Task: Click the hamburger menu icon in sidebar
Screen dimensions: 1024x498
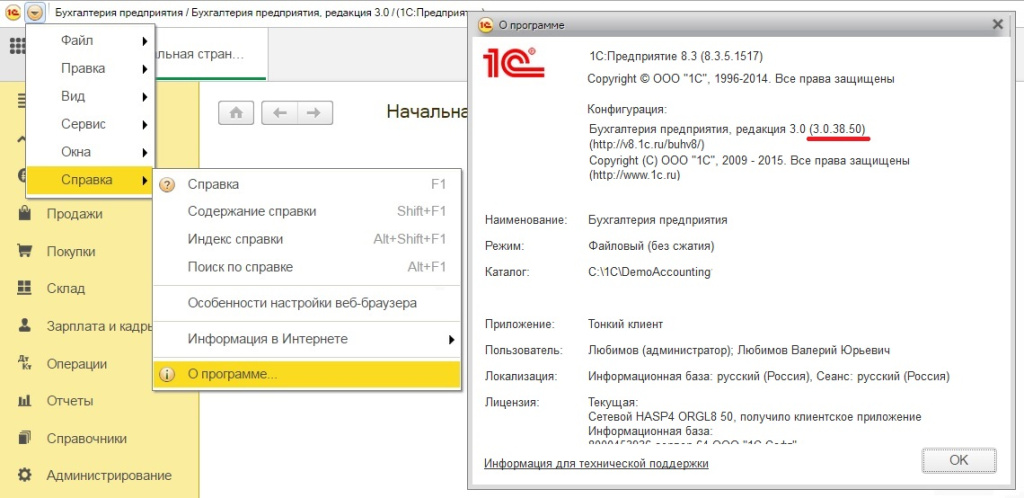Action: coord(22,101)
